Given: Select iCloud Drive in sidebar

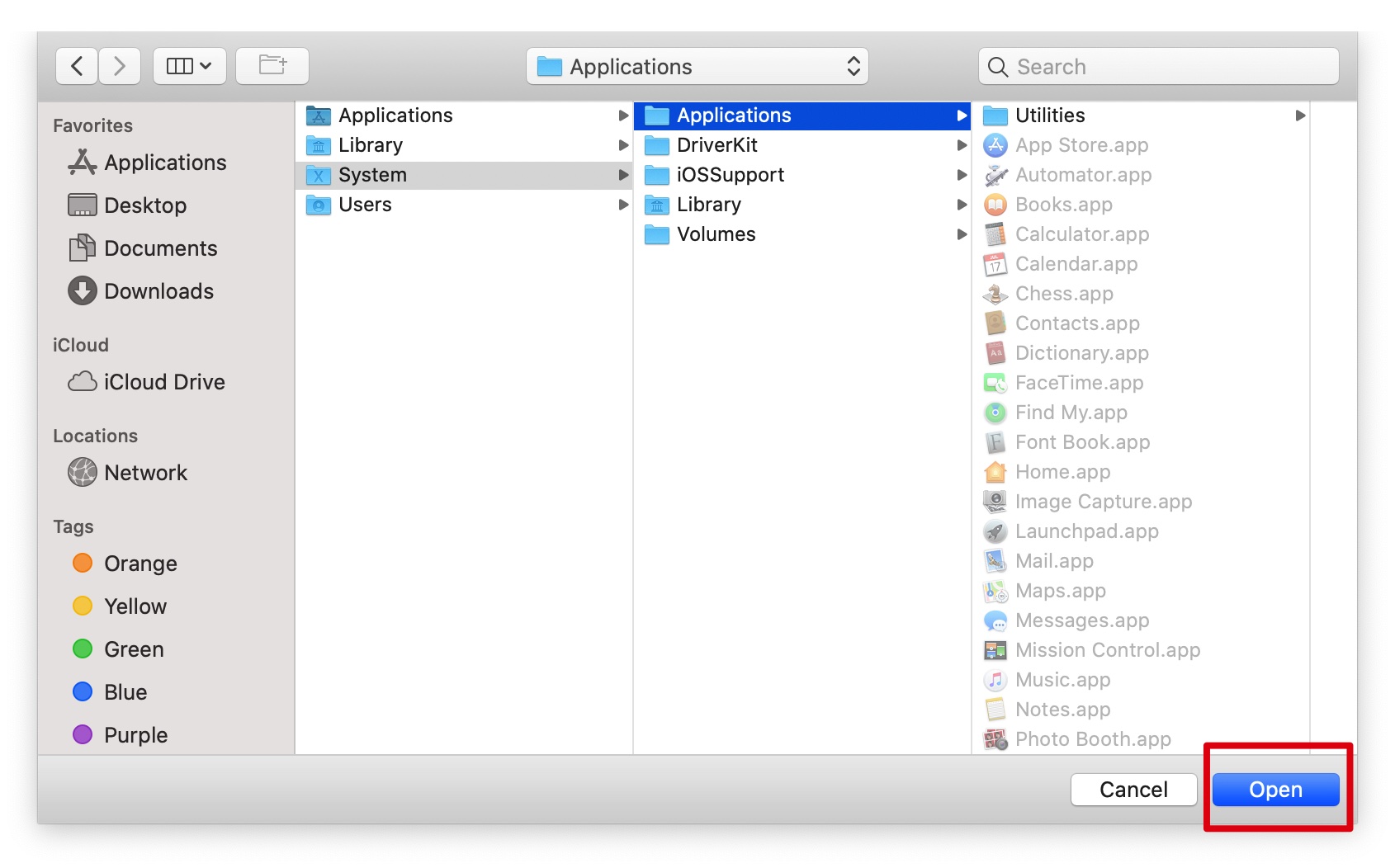Looking at the screenshot, I should 147,382.
